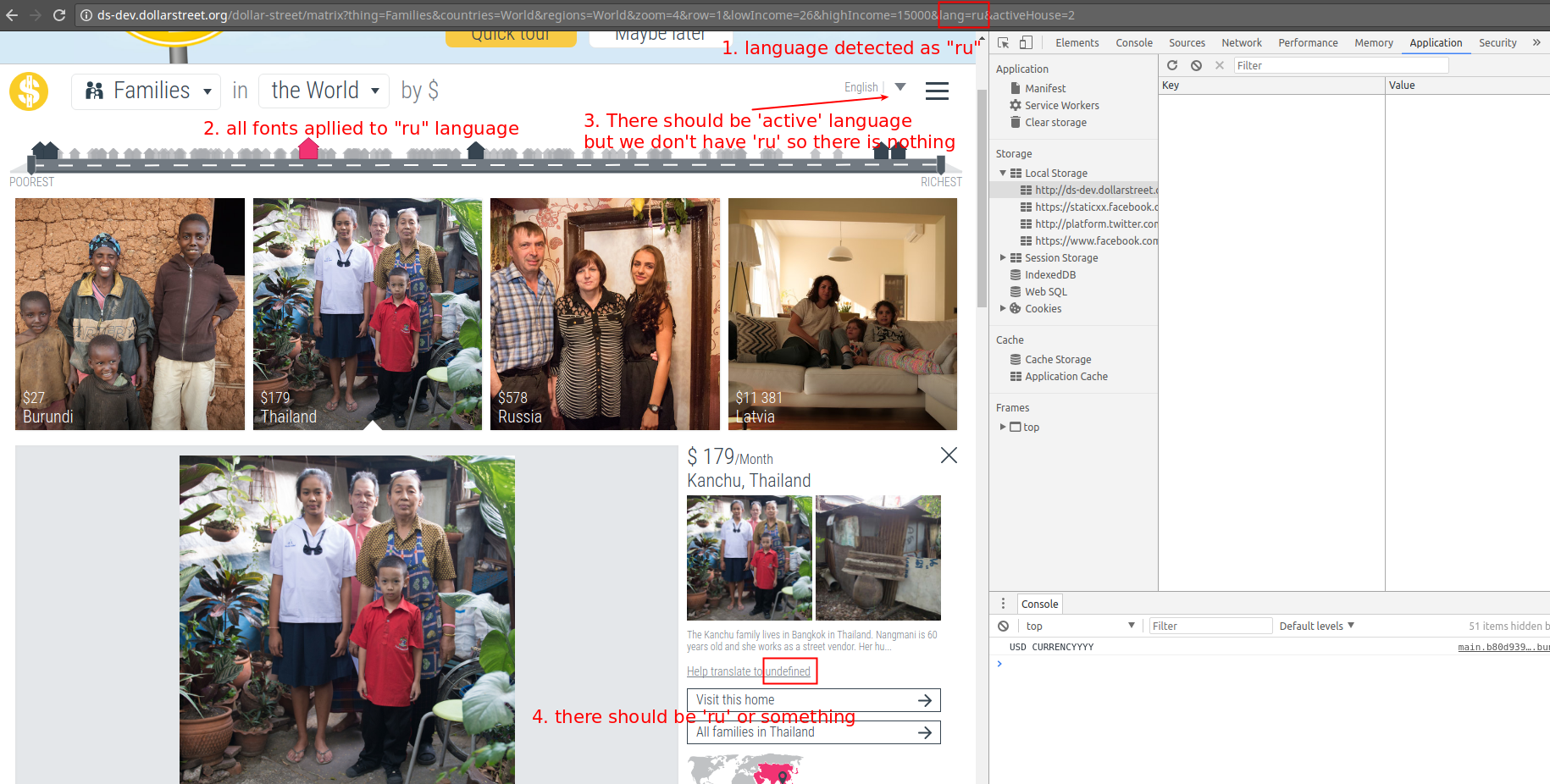Click Clear storage trash icon

click(1016, 122)
